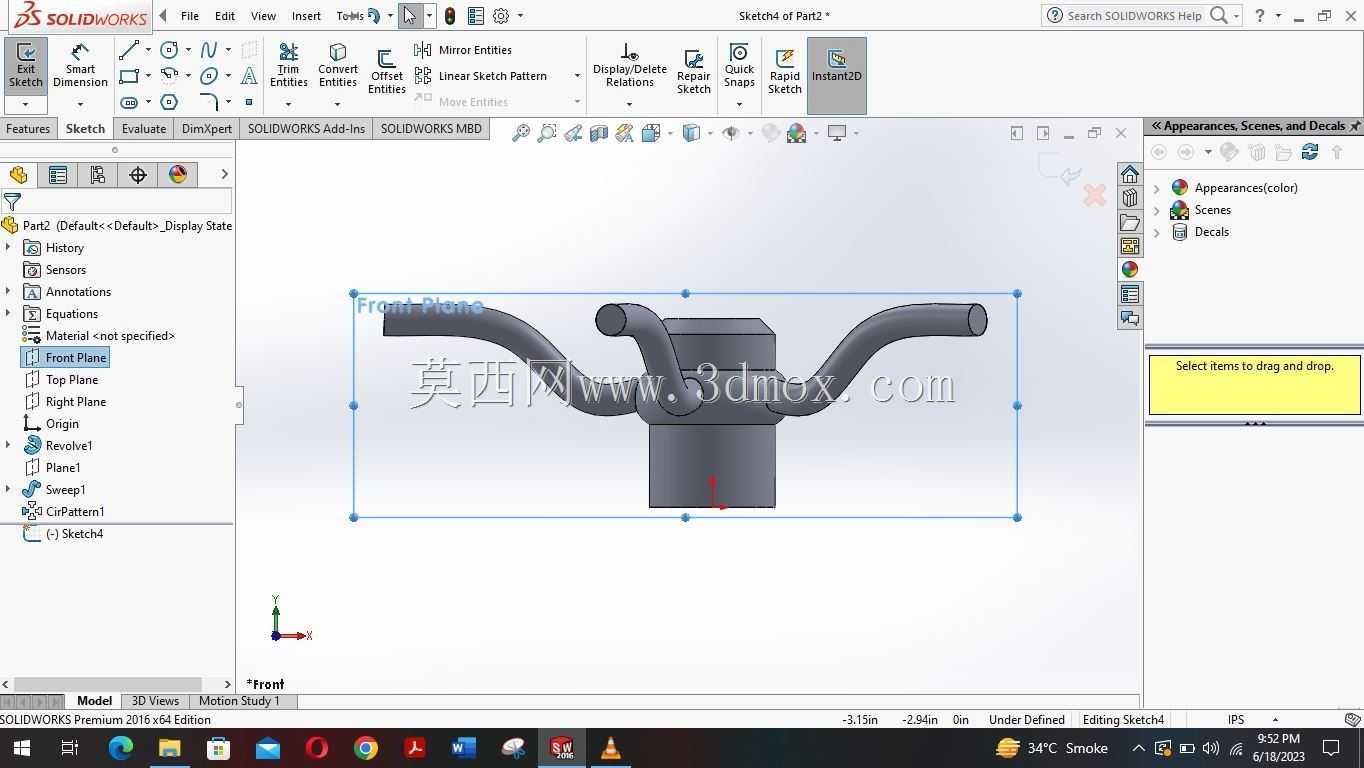Screen dimensions: 1364x768
Task: Open the Insert menu
Action: 306,16
